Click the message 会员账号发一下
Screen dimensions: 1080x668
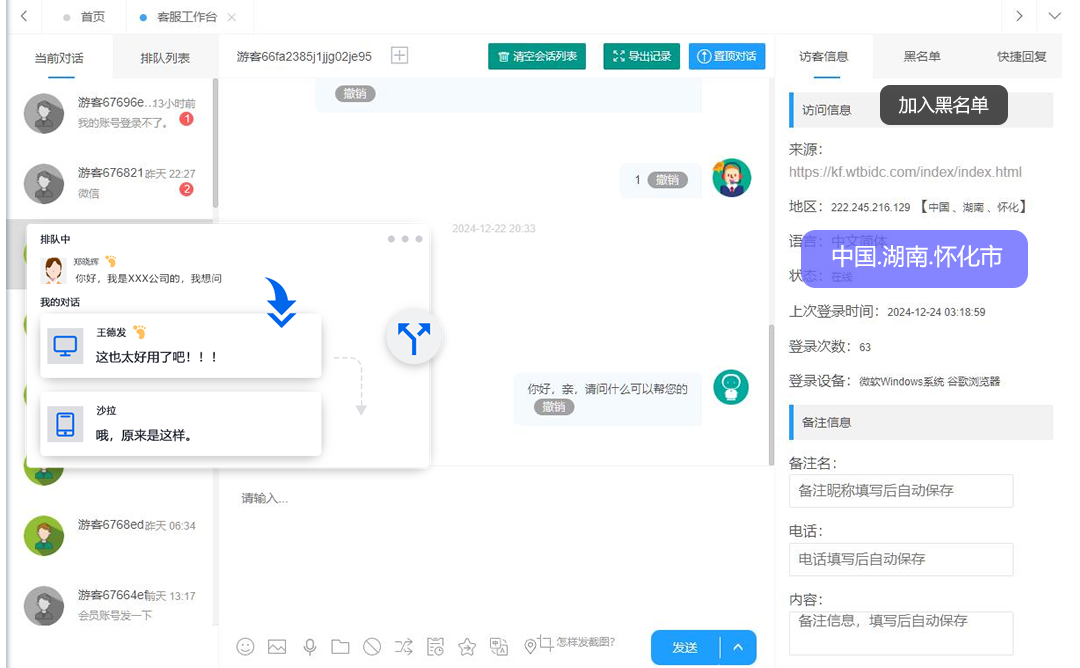tap(115, 616)
